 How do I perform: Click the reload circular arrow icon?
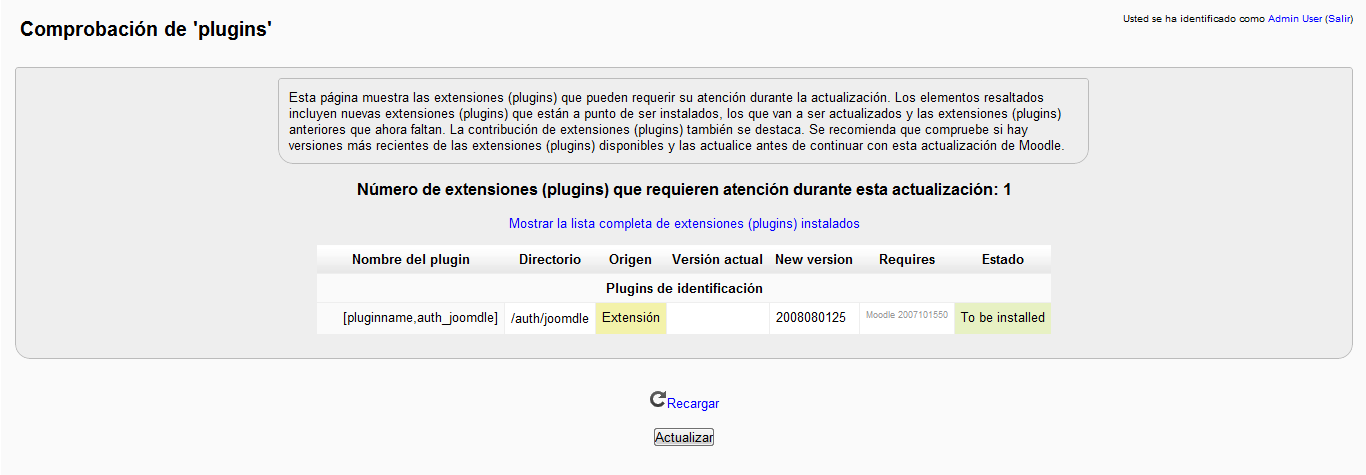click(657, 399)
